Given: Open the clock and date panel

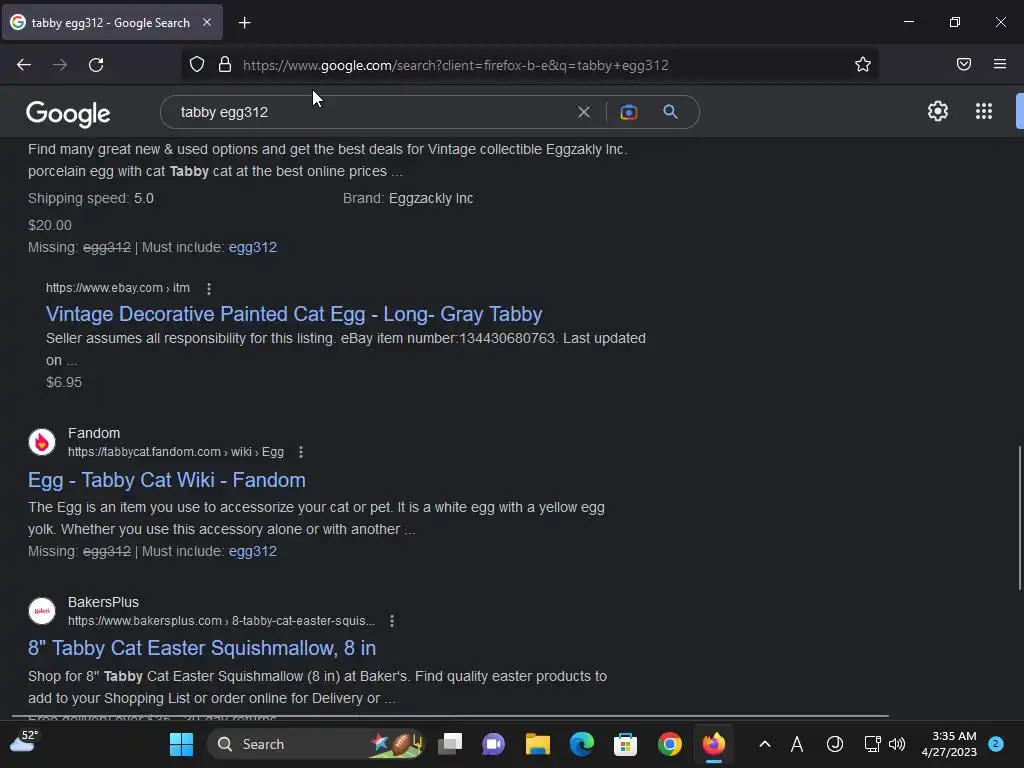Looking at the screenshot, I should [949, 744].
